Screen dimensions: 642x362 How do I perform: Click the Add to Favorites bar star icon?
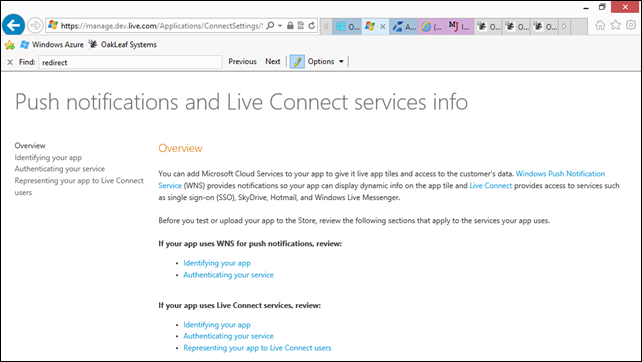tap(9, 45)
